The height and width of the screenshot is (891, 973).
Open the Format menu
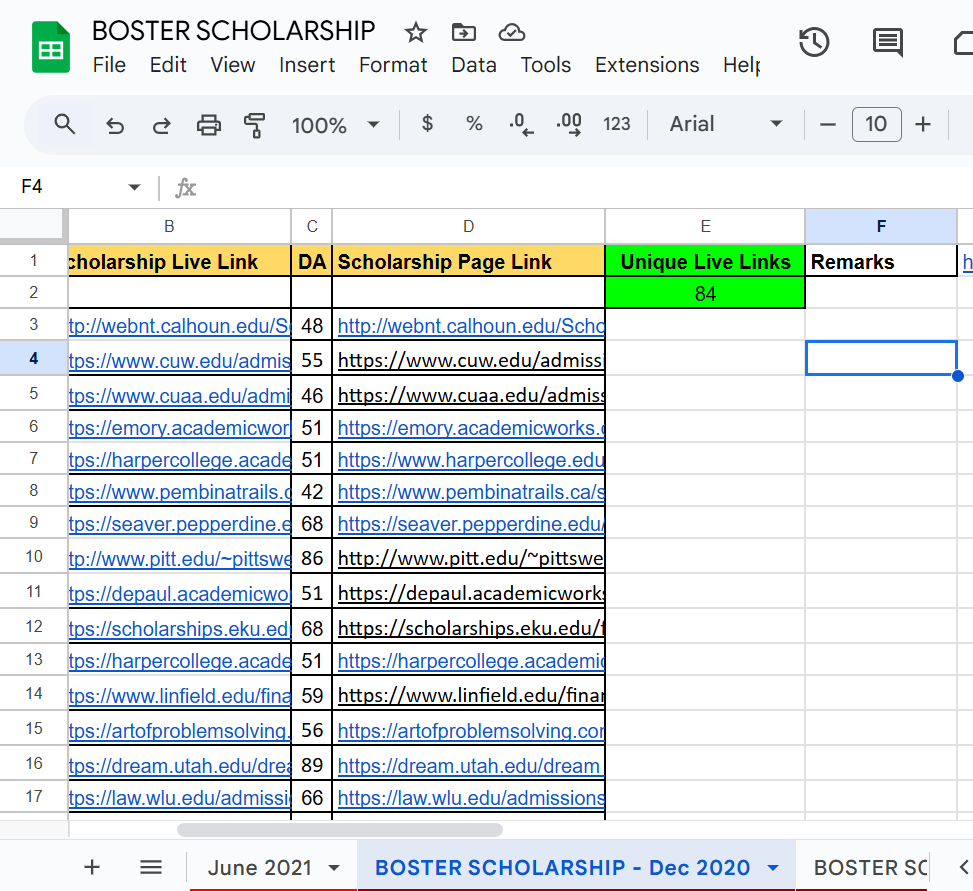tap(393, 65)
